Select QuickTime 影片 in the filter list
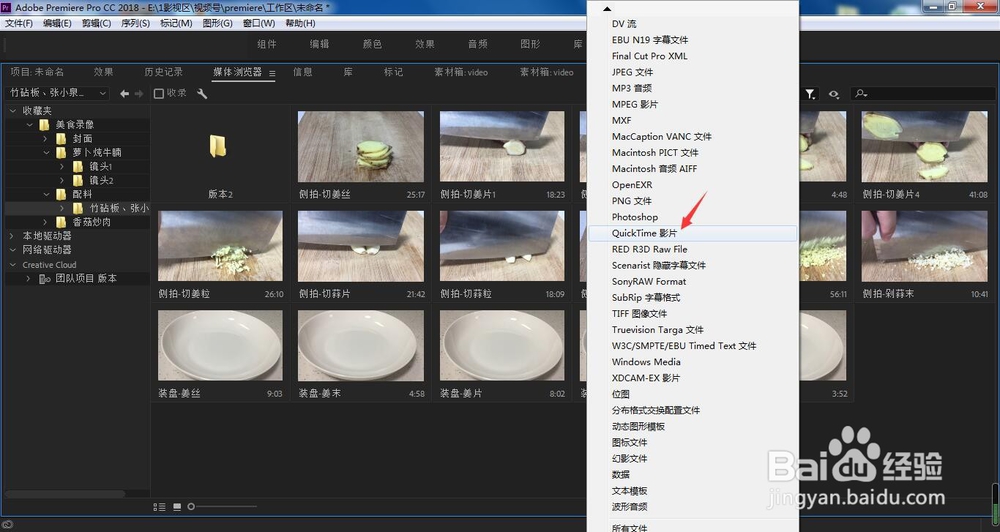 pos(692,233)
